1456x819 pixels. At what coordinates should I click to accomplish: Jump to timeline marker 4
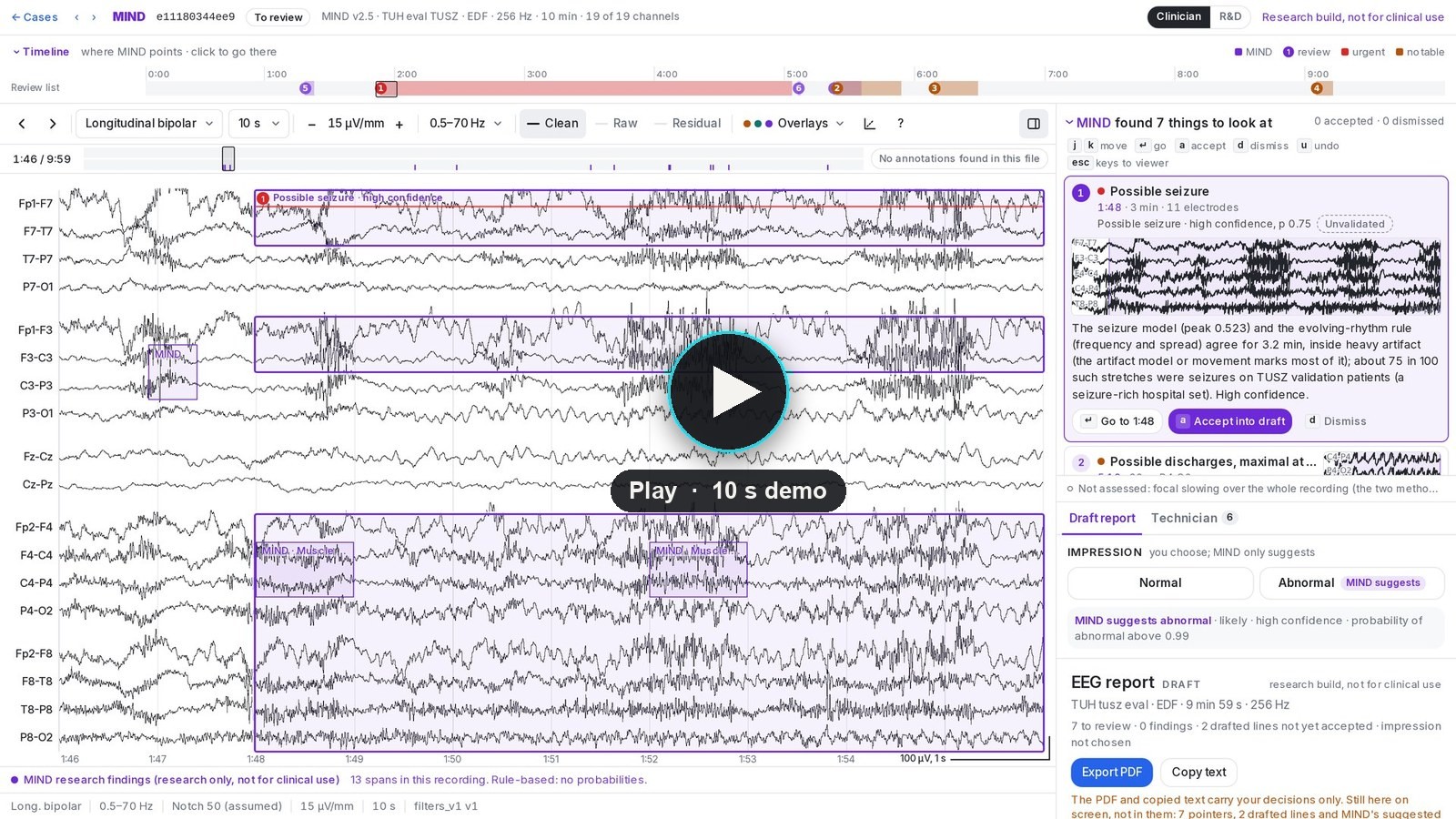(1317, 88)
